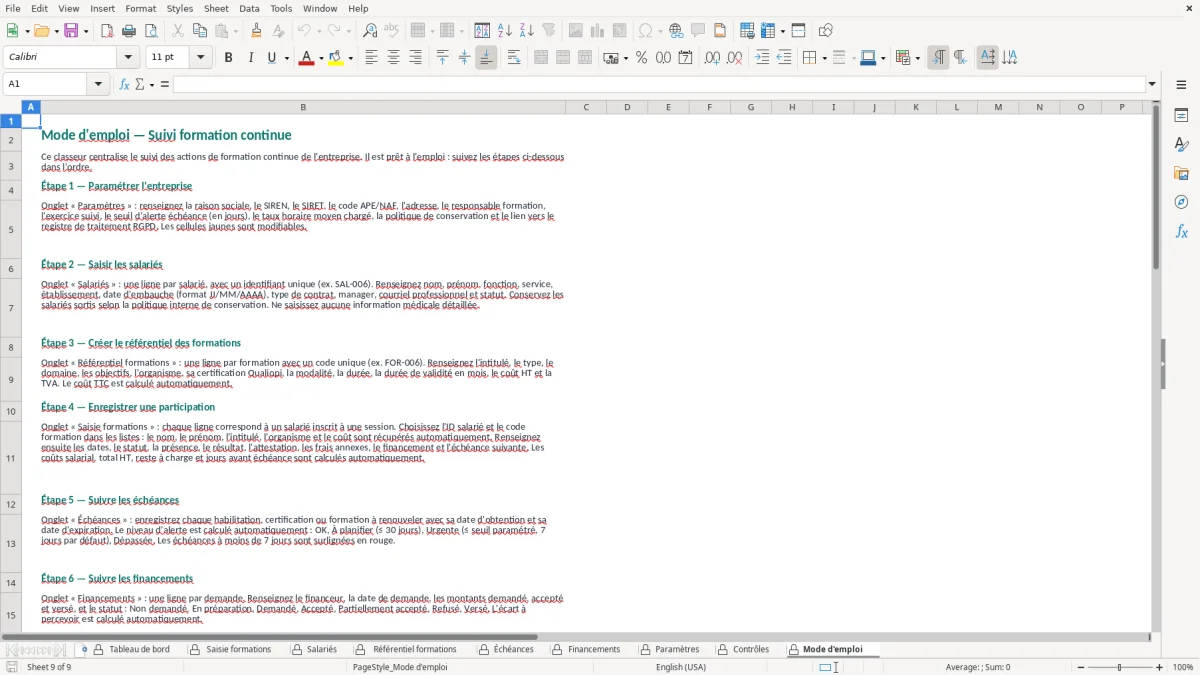Format as date

click(x=685, y=58)
